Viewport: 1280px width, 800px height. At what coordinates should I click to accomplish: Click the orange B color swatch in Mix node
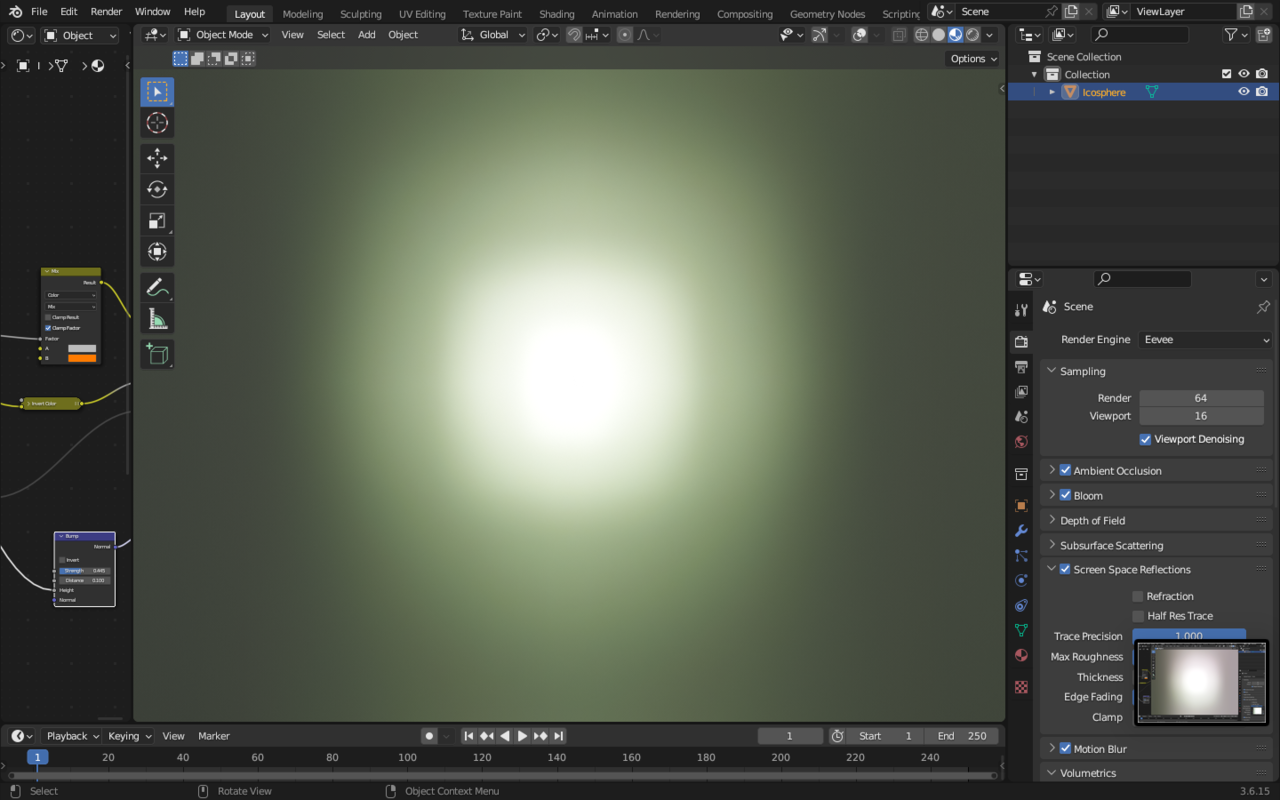pyautogui.click(x=82, y=358)
